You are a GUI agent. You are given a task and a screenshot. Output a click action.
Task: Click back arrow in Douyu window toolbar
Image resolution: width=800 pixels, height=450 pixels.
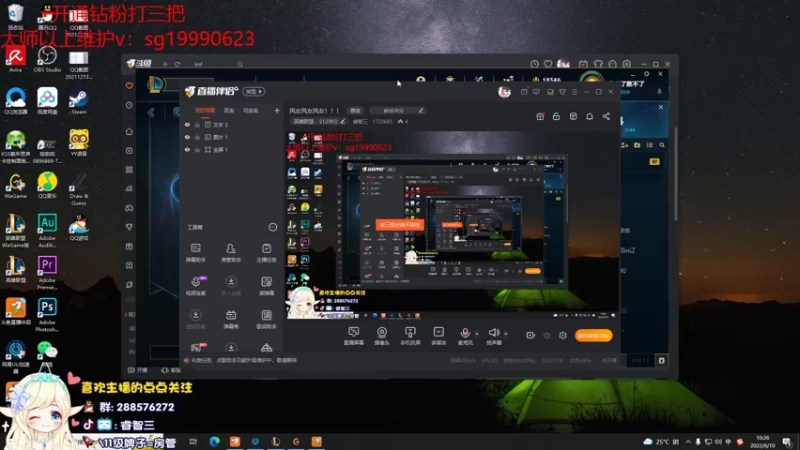click(x=165, y=64)
